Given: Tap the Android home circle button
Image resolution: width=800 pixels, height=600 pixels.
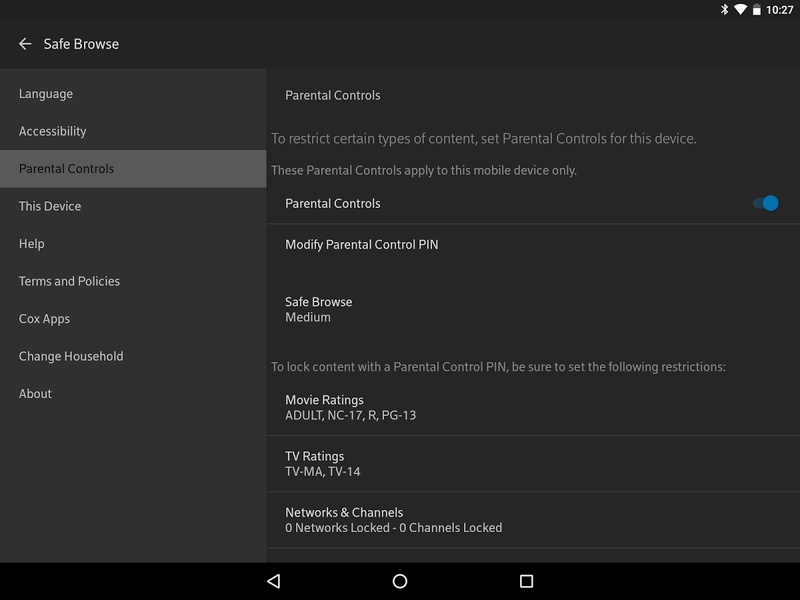Looking at the screenshot, I should coord(400,581).
